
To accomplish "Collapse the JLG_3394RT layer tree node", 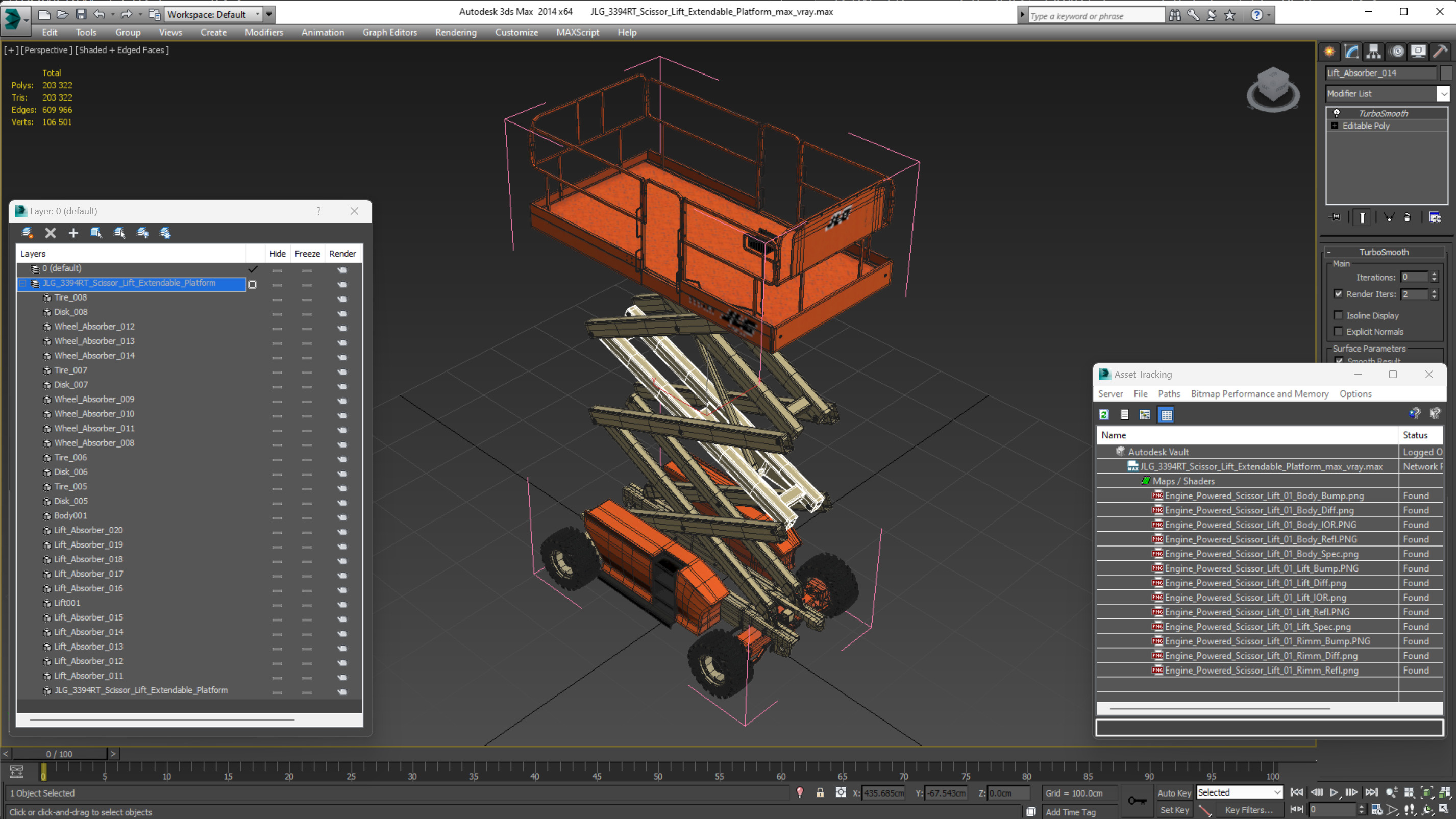I will click(x=22, y=283).
